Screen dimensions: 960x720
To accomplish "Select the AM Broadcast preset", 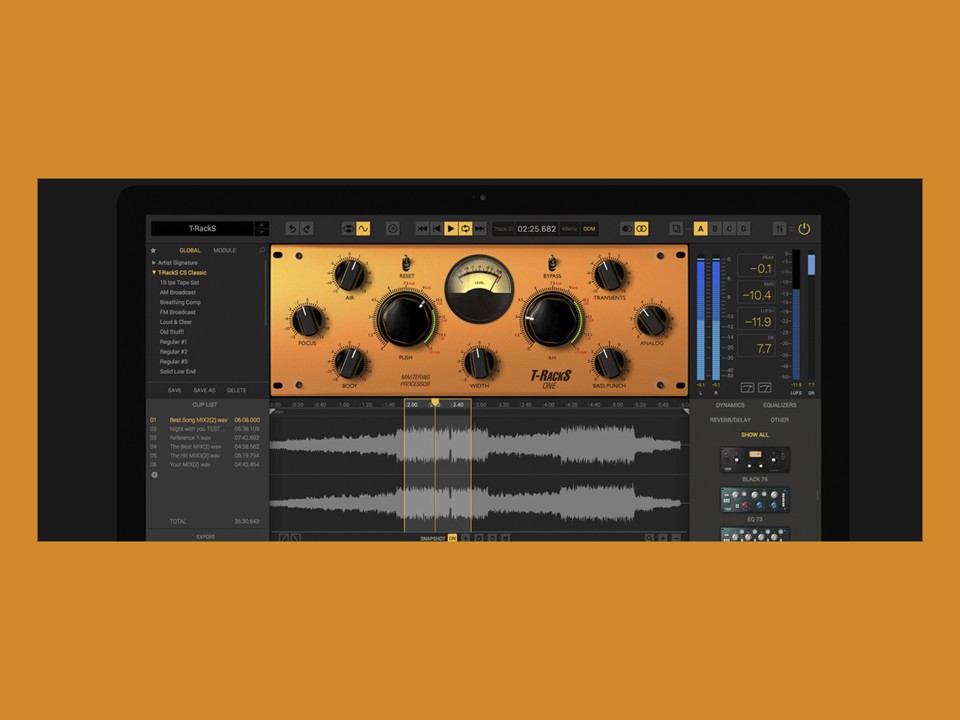I will coord(178,292).
